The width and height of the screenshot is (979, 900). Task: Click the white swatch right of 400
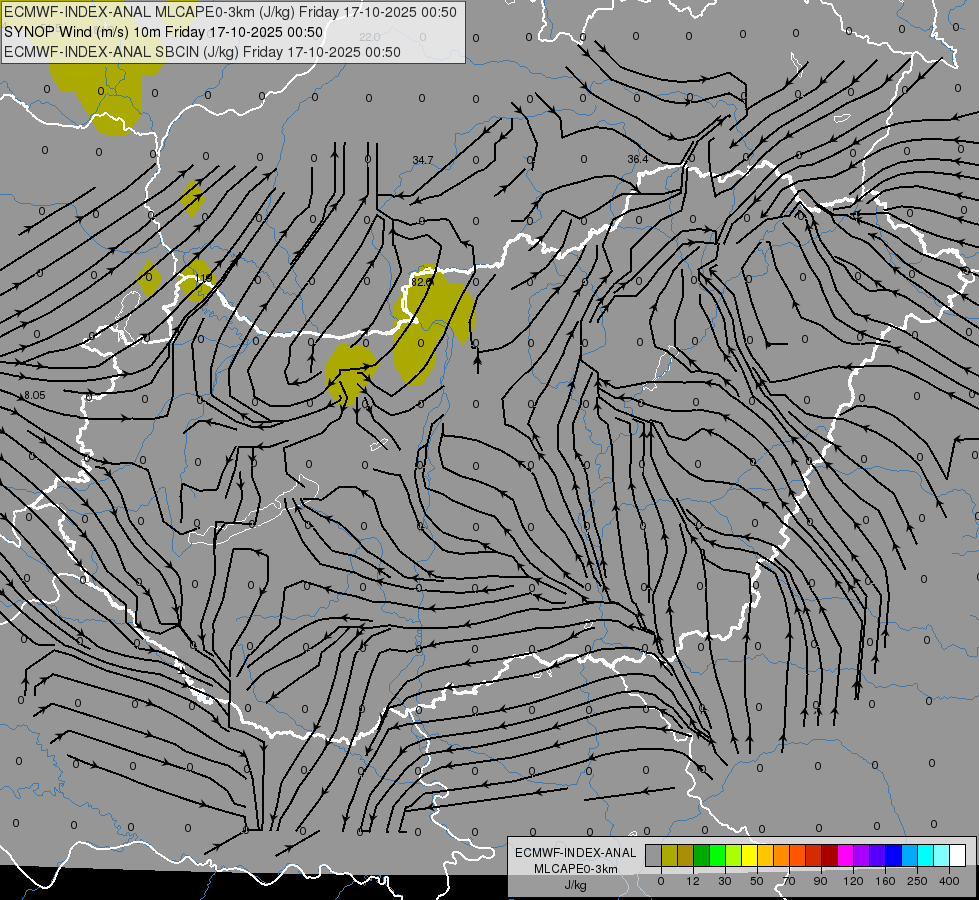tap(958, 855)
